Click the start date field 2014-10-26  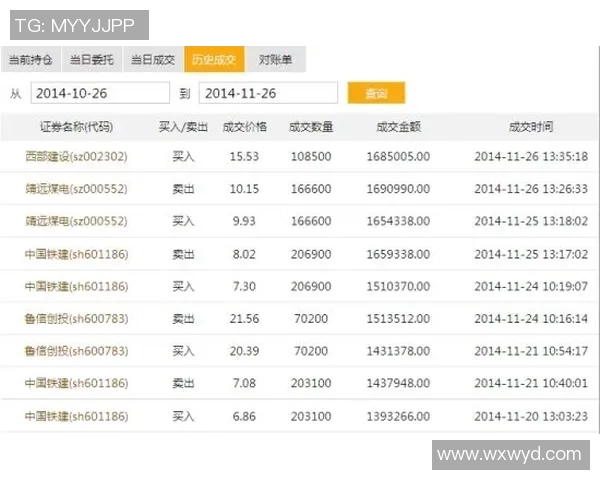coord(99,93)
